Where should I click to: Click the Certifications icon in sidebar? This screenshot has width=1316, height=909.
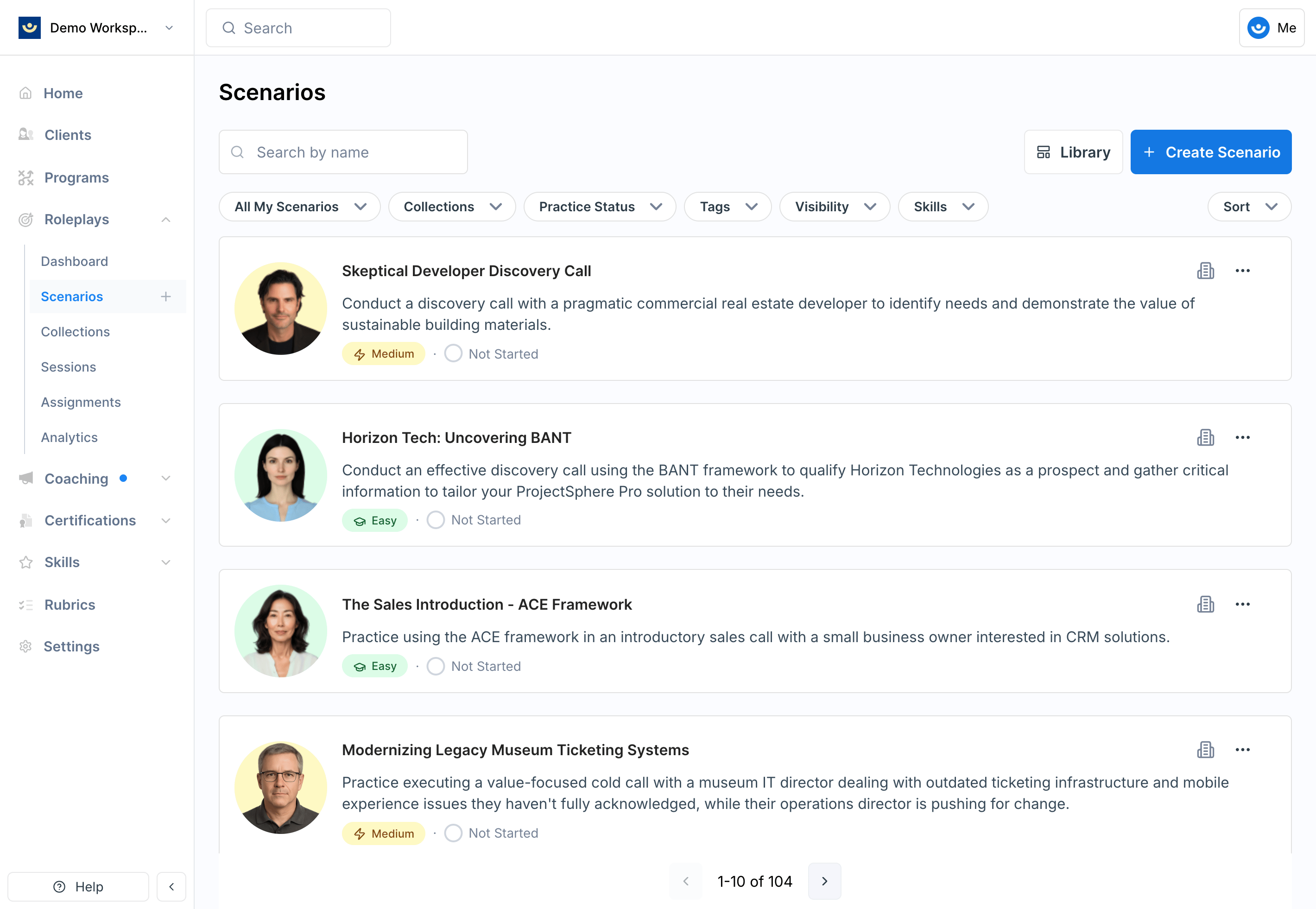[25, 521]
